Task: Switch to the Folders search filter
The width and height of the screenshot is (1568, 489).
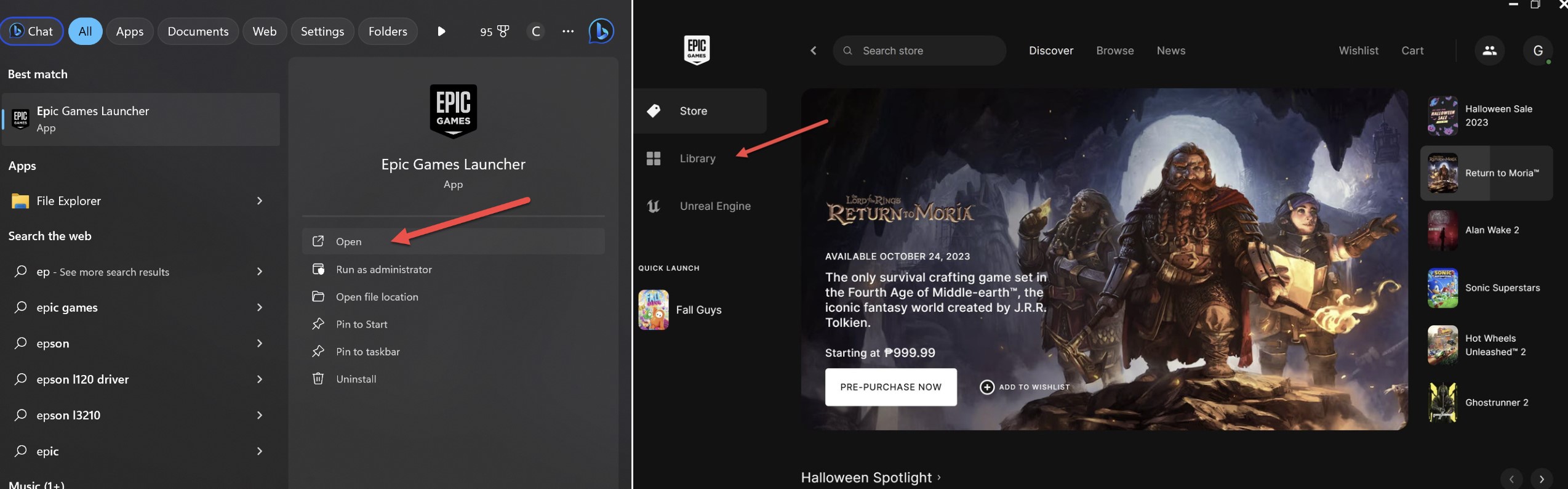Action: [x=388, y=31]
